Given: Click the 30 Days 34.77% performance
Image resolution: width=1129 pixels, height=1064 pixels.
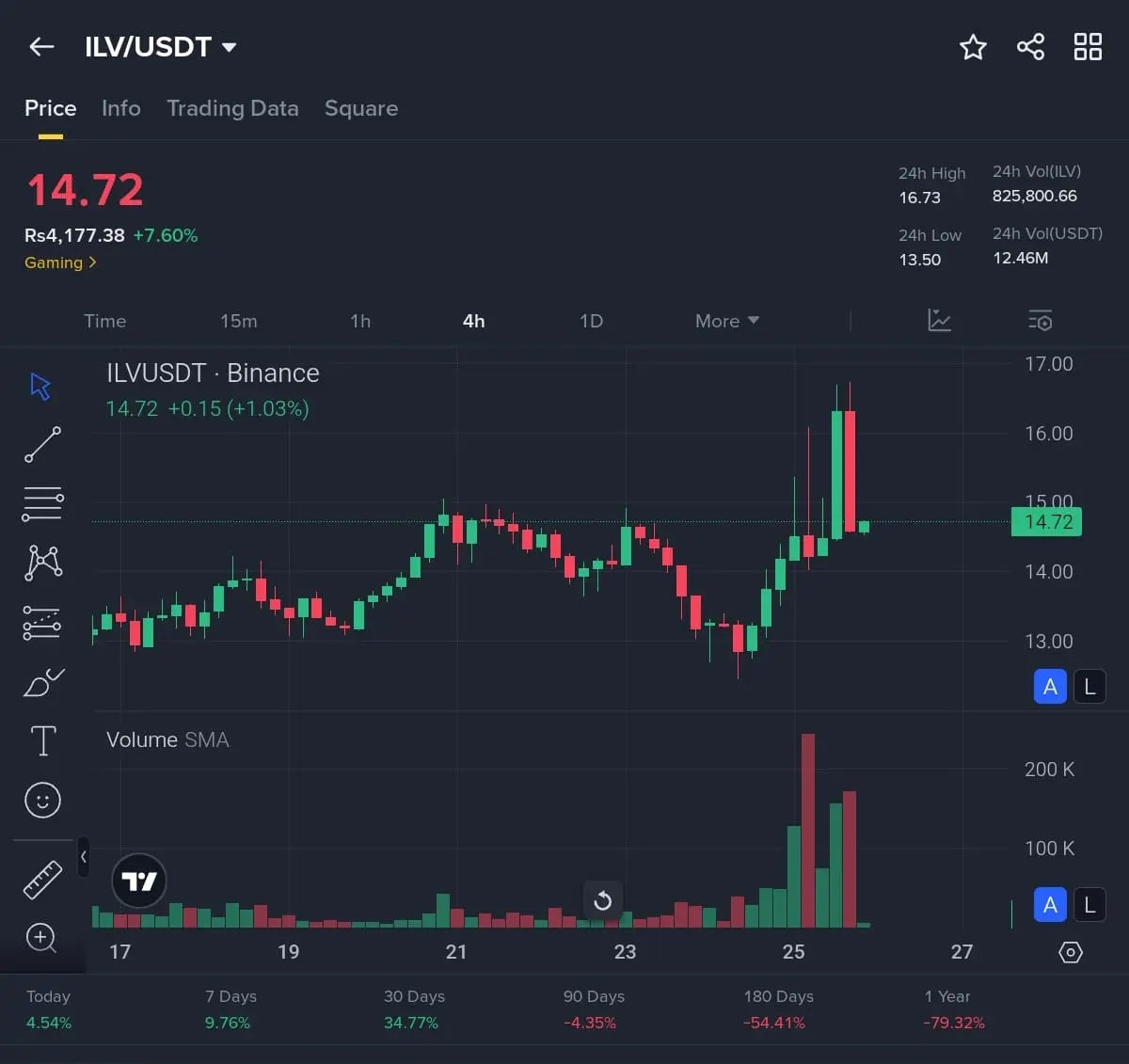Looking at the screenshot, I should 414,1009.
